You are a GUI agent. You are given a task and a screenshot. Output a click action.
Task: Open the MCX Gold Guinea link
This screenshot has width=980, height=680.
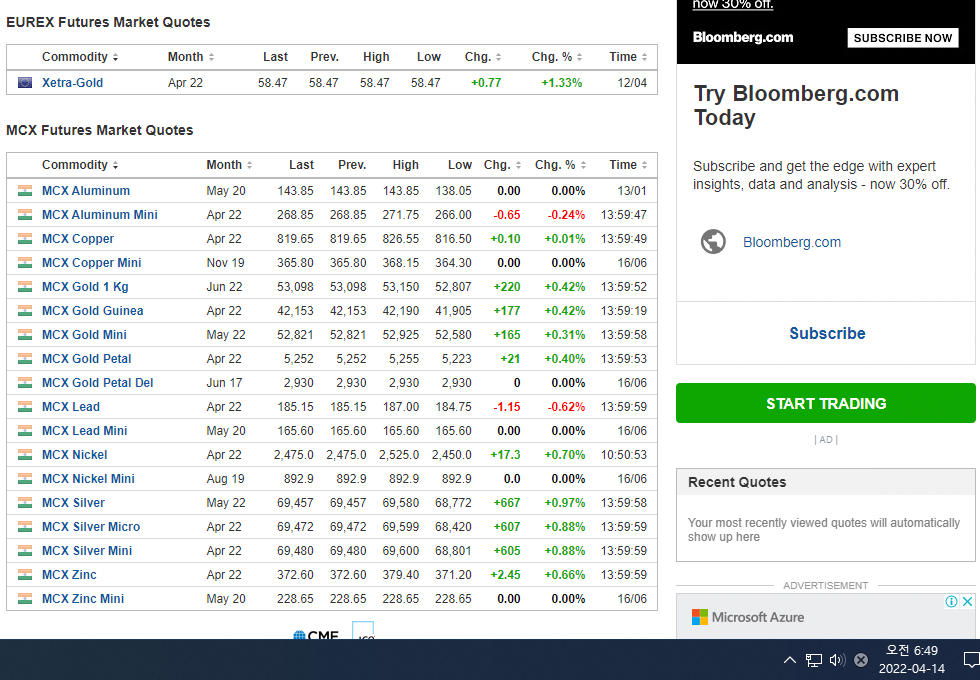point(92,311)
